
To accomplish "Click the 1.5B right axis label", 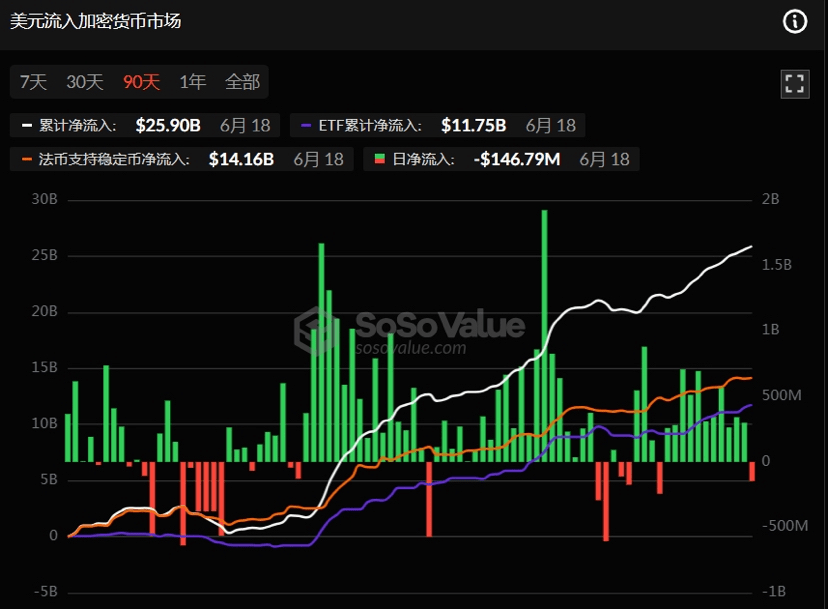I will click(x=777, y=265).
